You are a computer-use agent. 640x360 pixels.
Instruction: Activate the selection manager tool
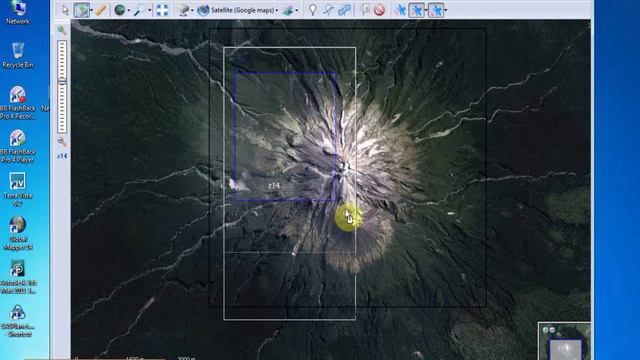pos(81,10)
